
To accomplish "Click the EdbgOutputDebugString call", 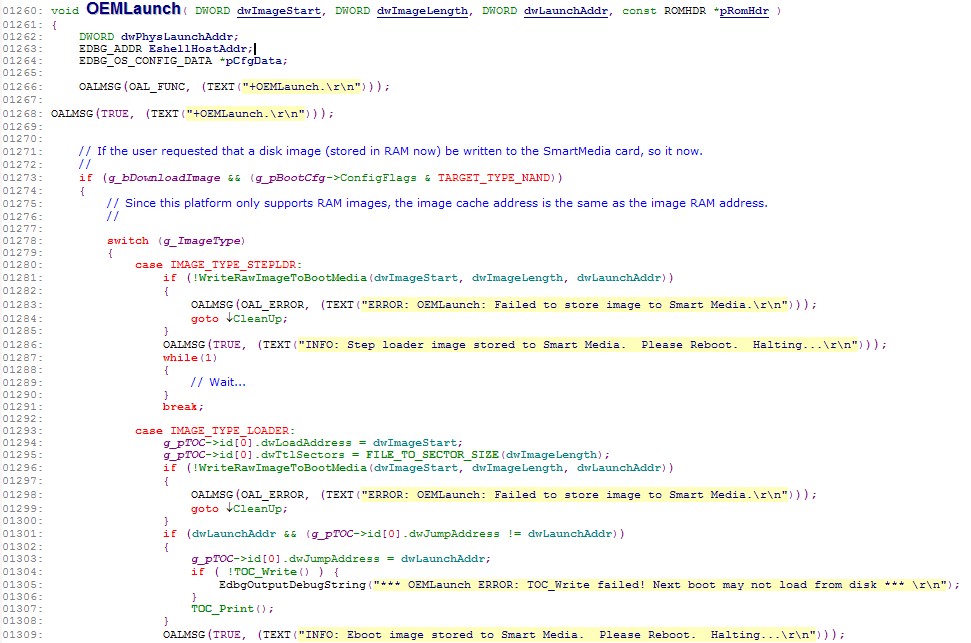I will [x=292, y=585].
